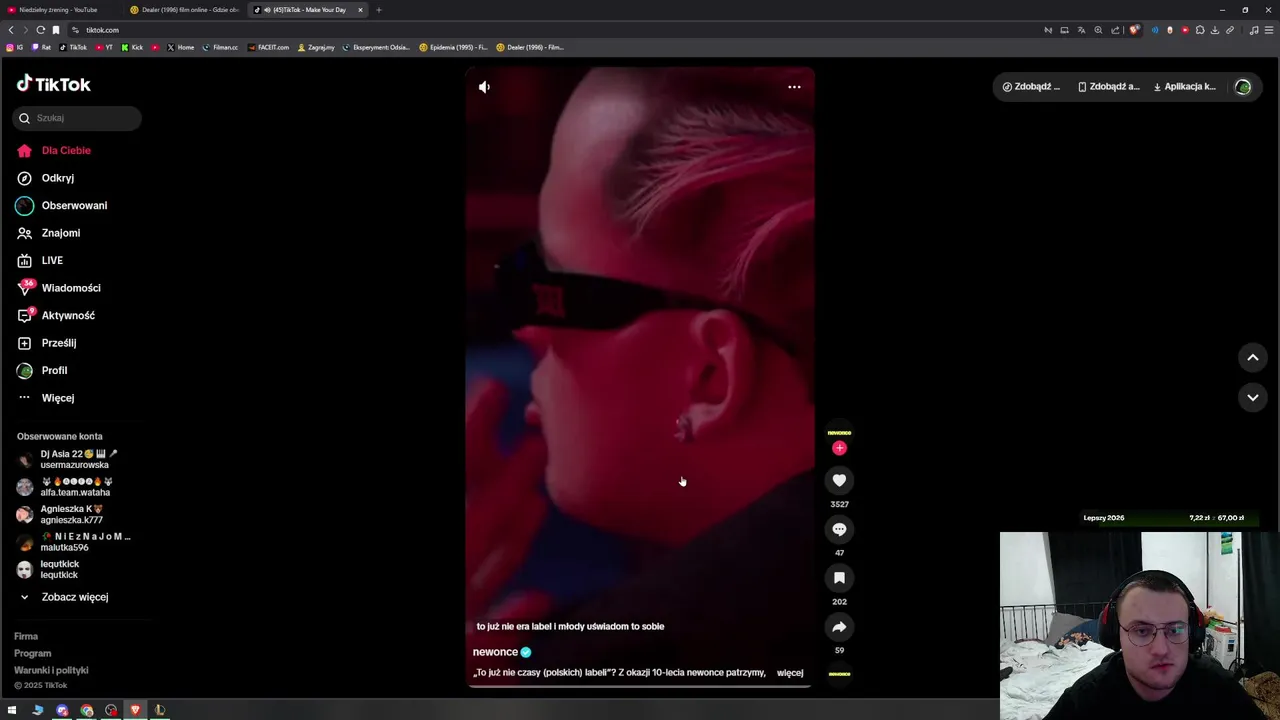Screen dimensions: 1280x720
Task: Open the Firma footer link
Action: (x=26, y=636)
